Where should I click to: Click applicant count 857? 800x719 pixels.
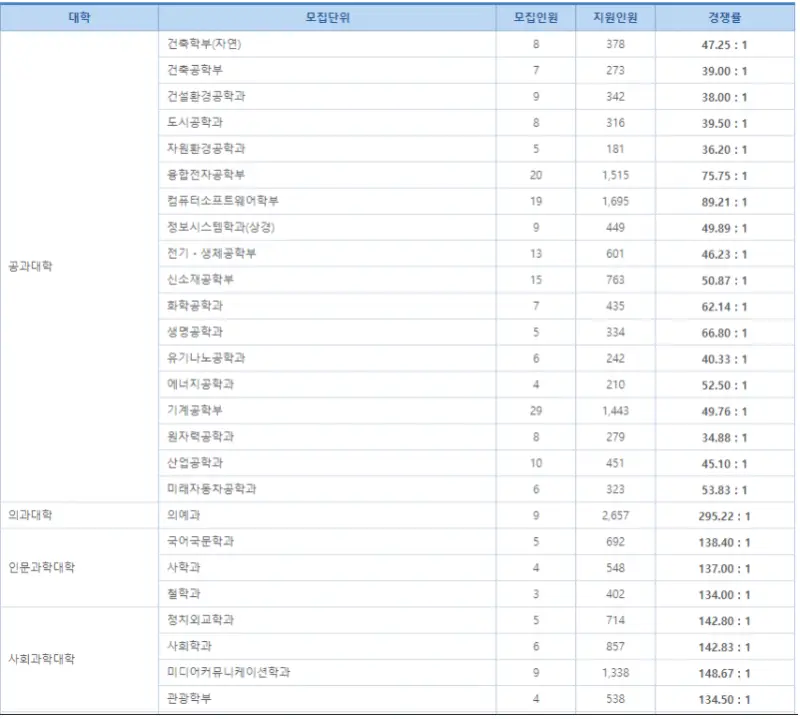click(x=615, y=646)
